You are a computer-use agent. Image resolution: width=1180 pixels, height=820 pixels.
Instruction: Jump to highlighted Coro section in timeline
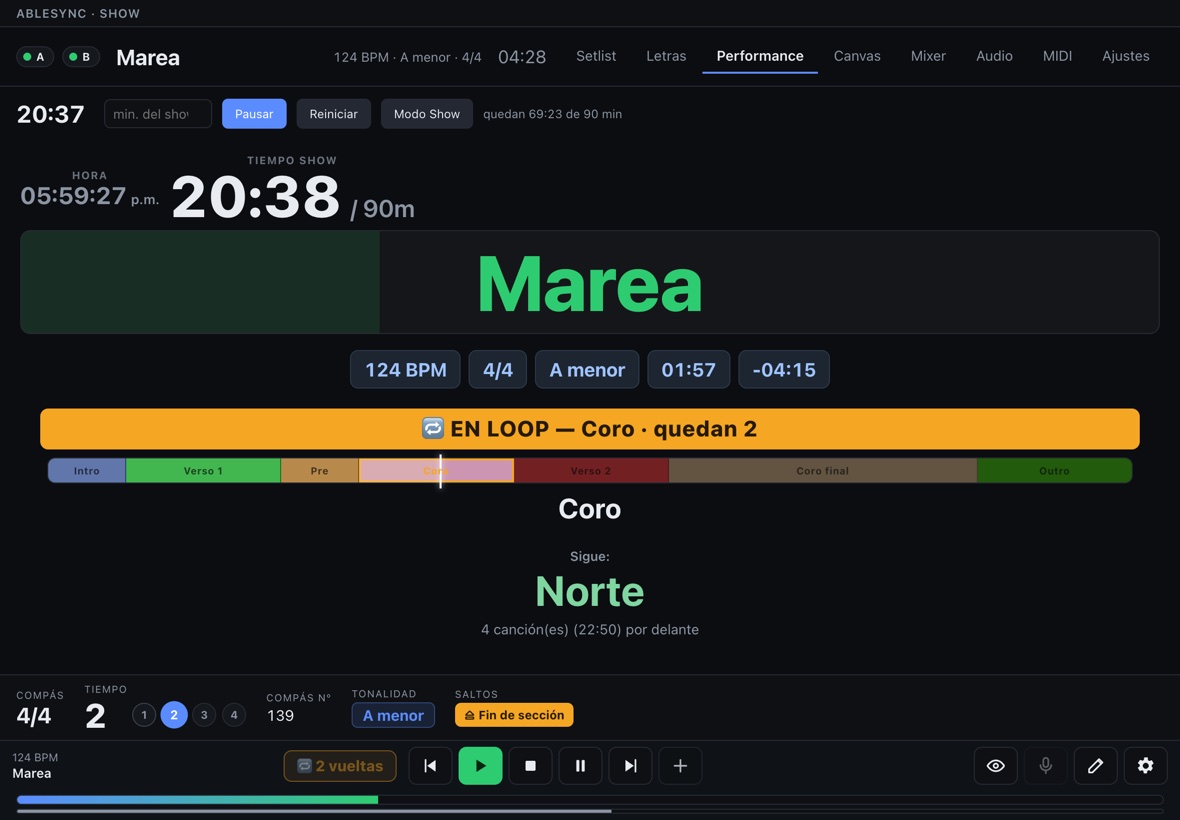[436, 471]
